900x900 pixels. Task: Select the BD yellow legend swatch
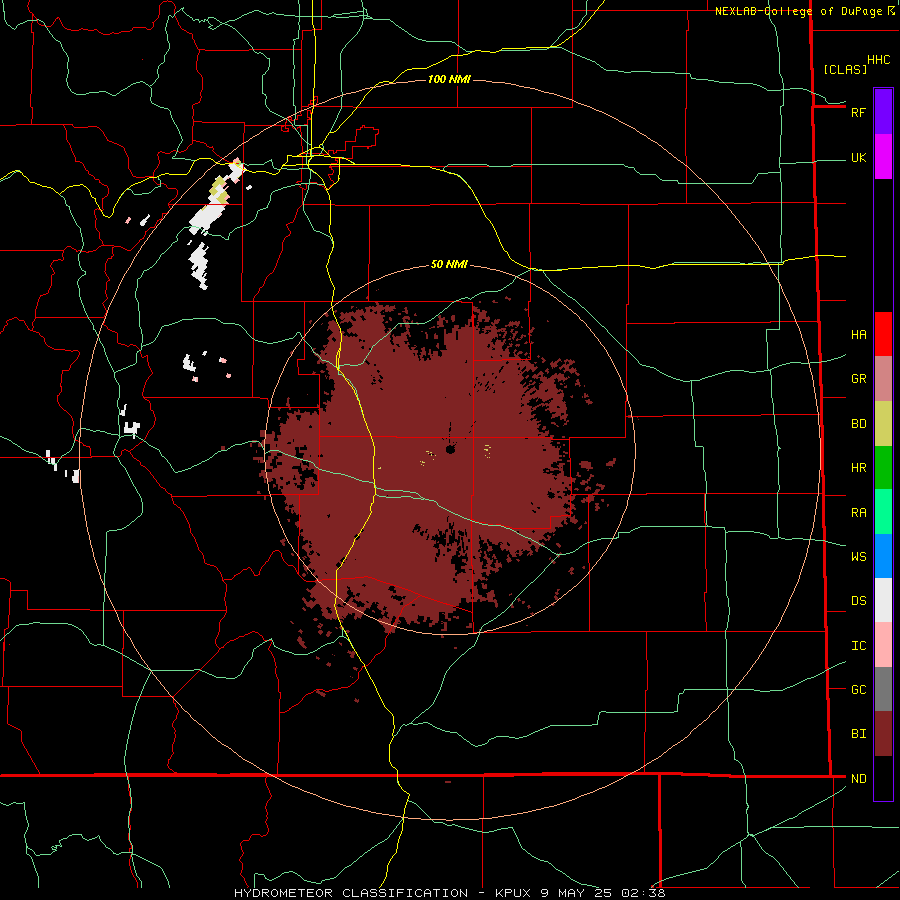(883, 423)
